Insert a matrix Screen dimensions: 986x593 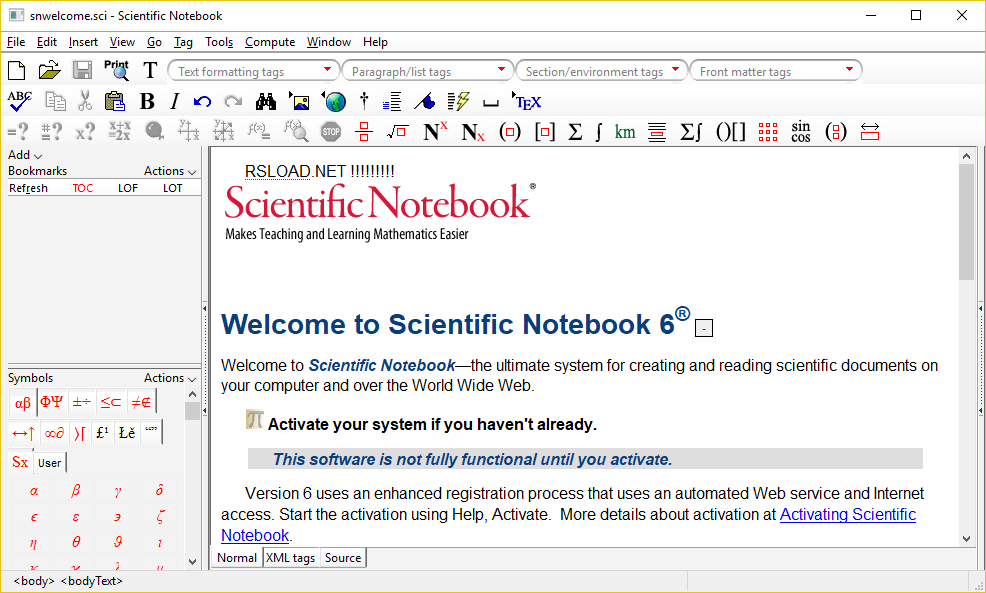click(x=767, y=131)
